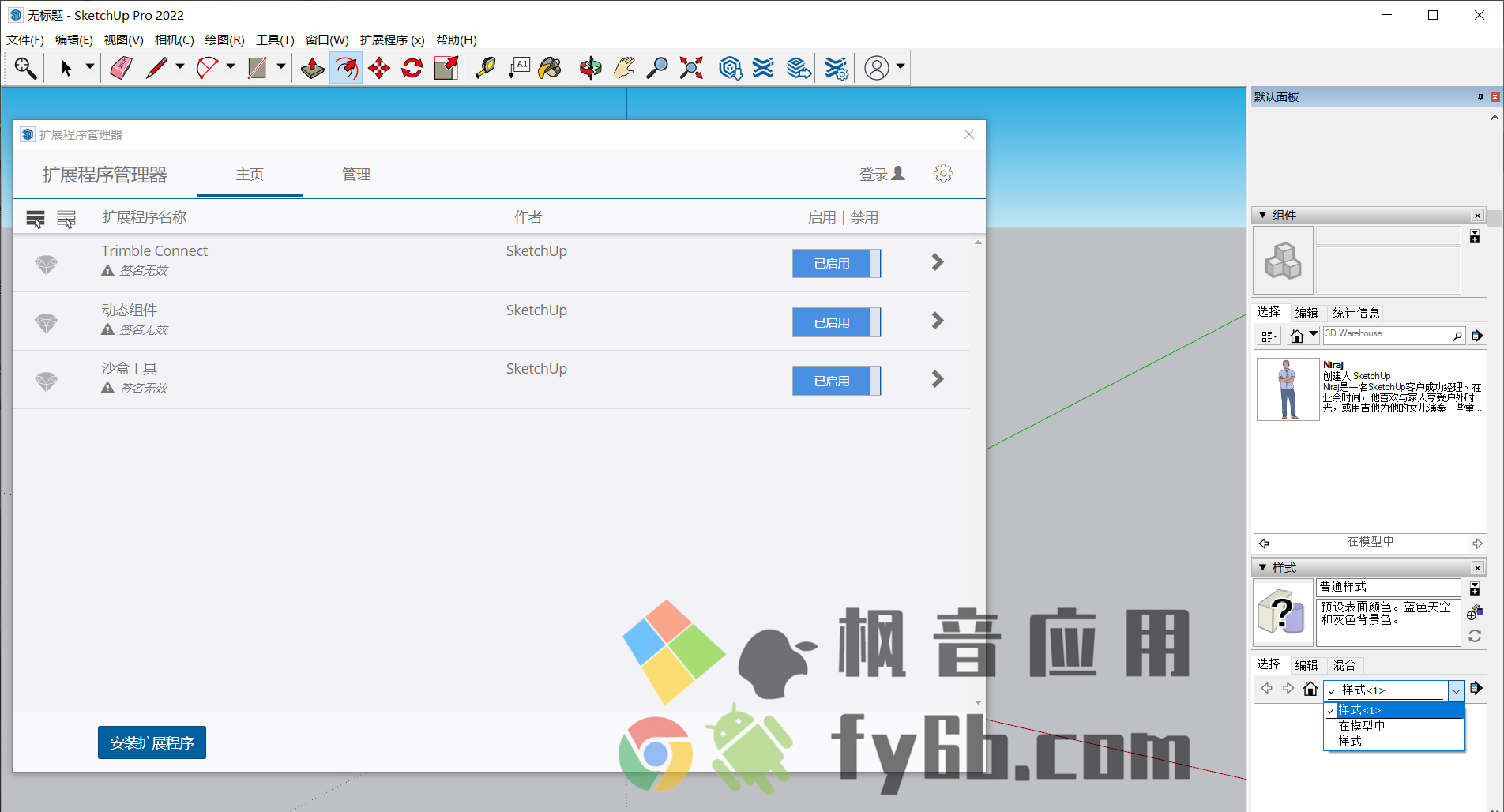
Task: Select all extensions list icon
Action: pos(36,219)
